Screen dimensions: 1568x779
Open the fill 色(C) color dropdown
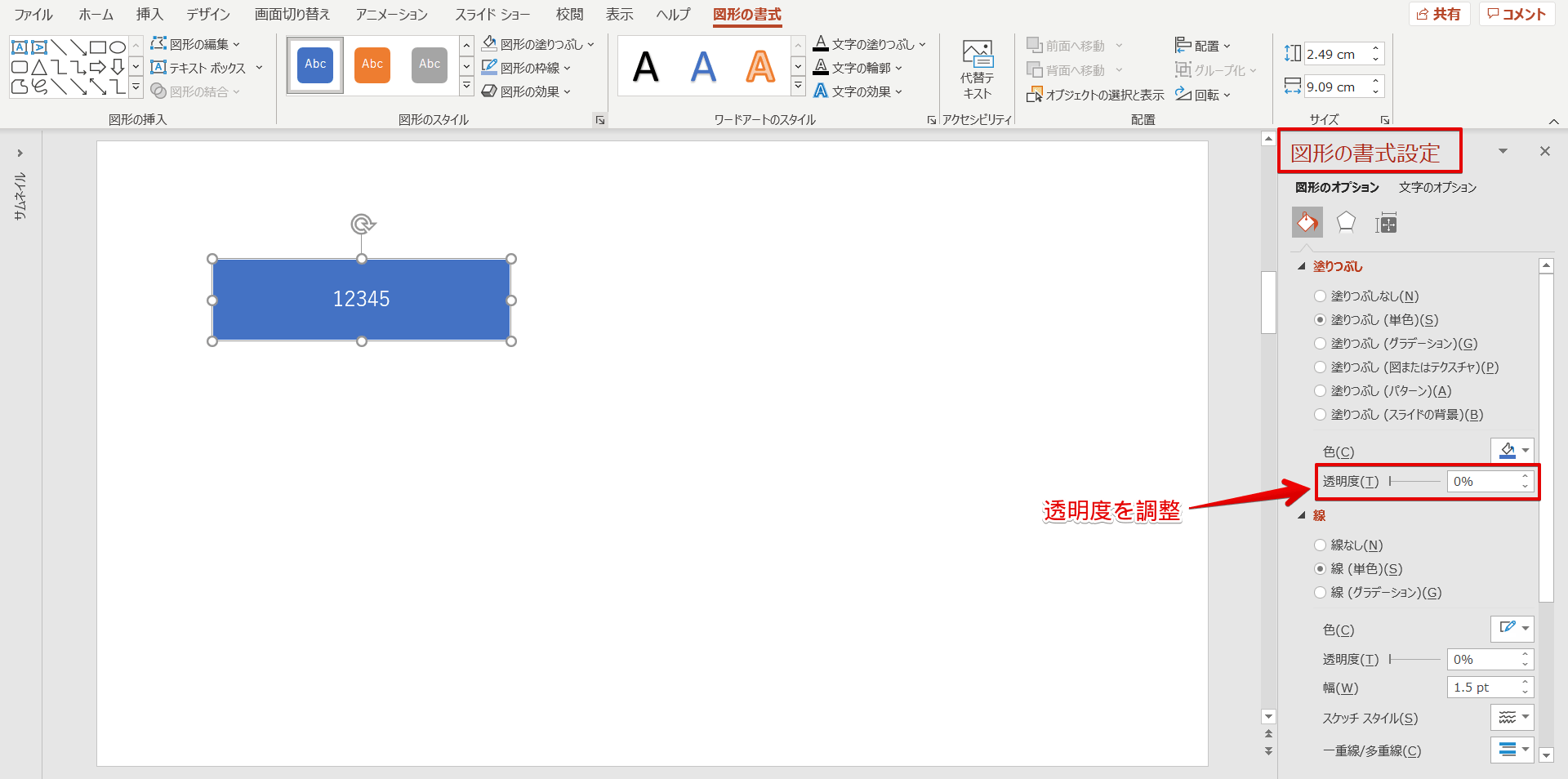tap(1512, 451)
